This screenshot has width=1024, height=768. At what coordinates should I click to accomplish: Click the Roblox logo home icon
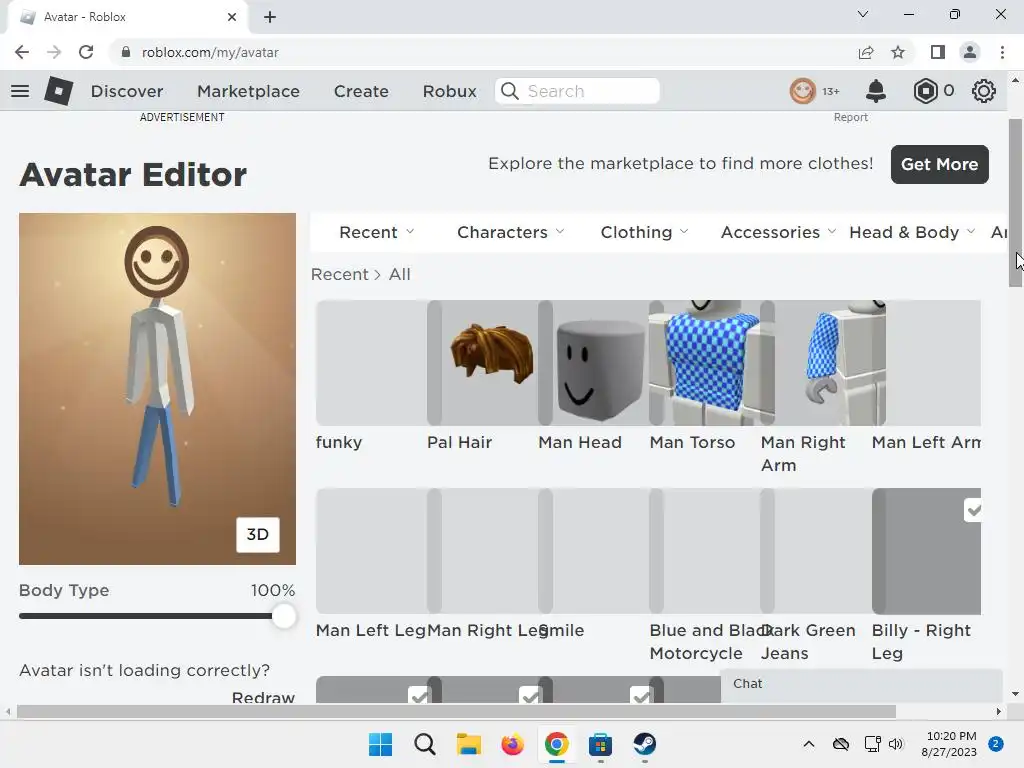[58, 91]
